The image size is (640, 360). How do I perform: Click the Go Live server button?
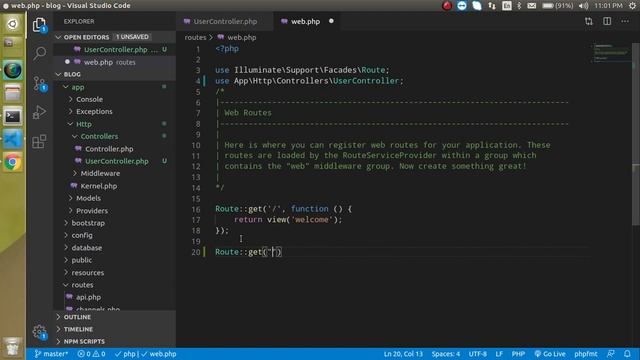(549, 354)
